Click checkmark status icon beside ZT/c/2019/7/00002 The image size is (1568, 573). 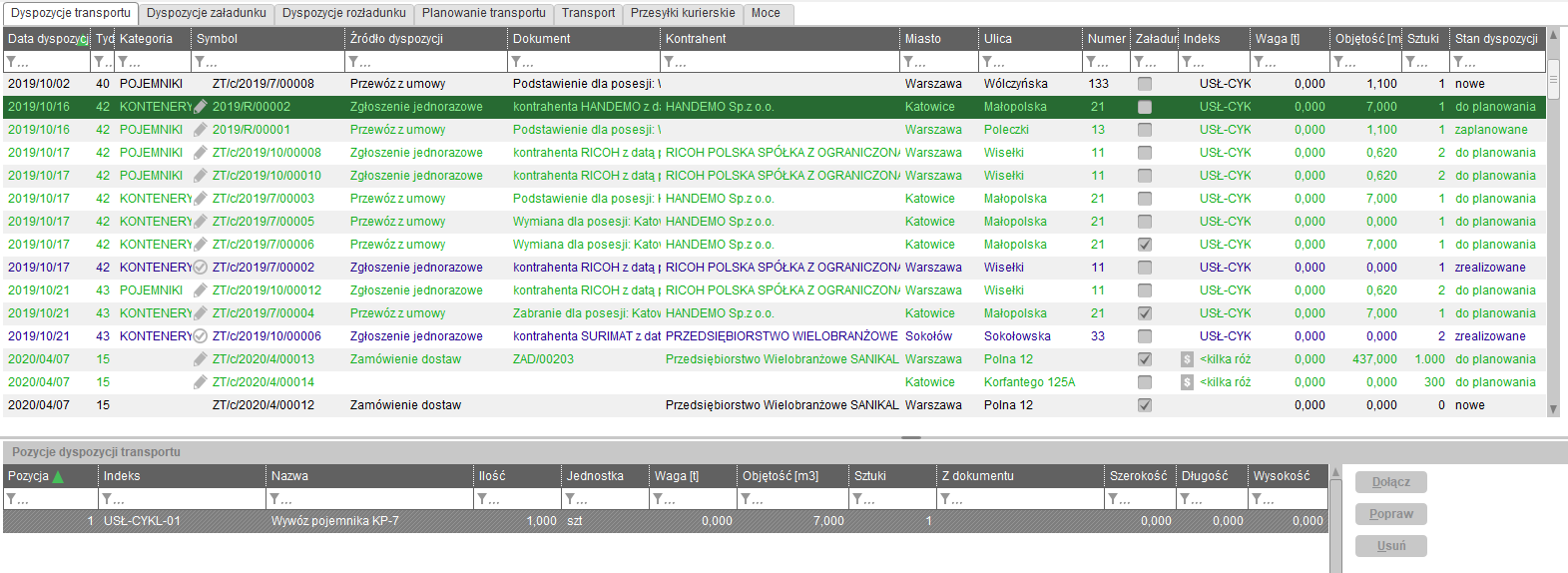201,268
